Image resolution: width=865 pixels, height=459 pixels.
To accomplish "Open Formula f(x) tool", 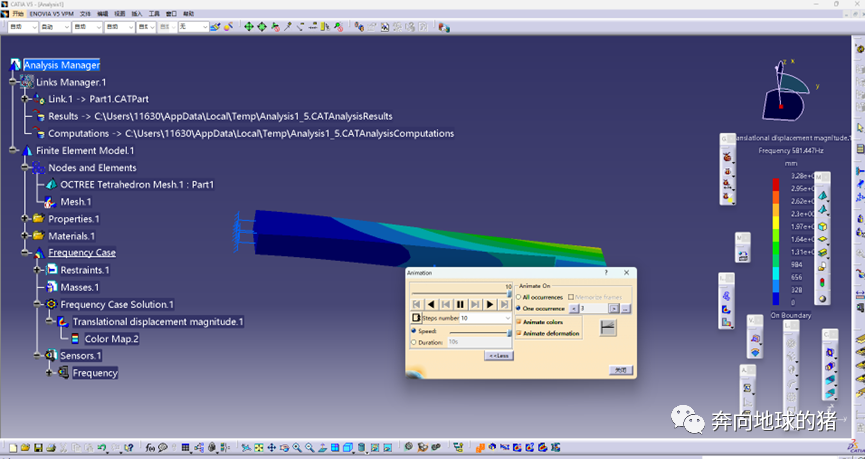I will click(x=150, y=448).
